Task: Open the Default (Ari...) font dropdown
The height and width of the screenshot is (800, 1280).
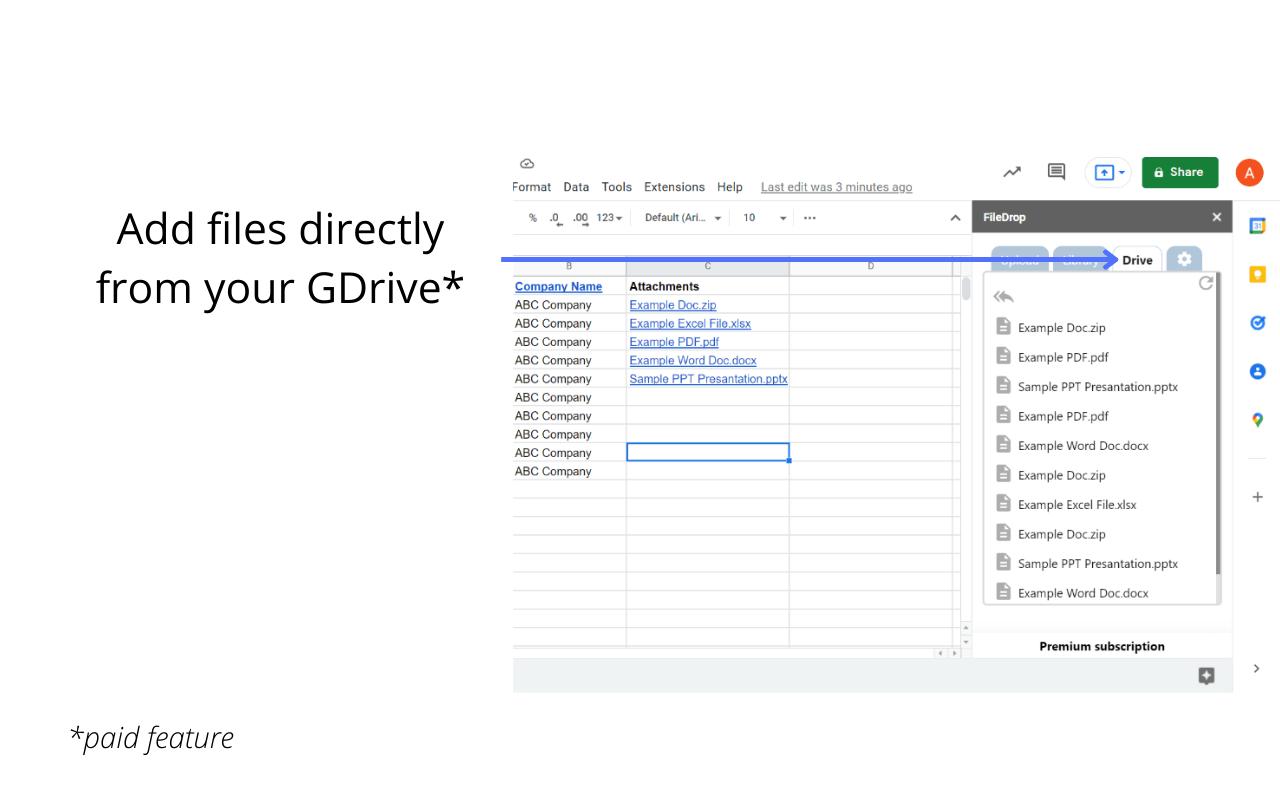Action: point(683,218)
